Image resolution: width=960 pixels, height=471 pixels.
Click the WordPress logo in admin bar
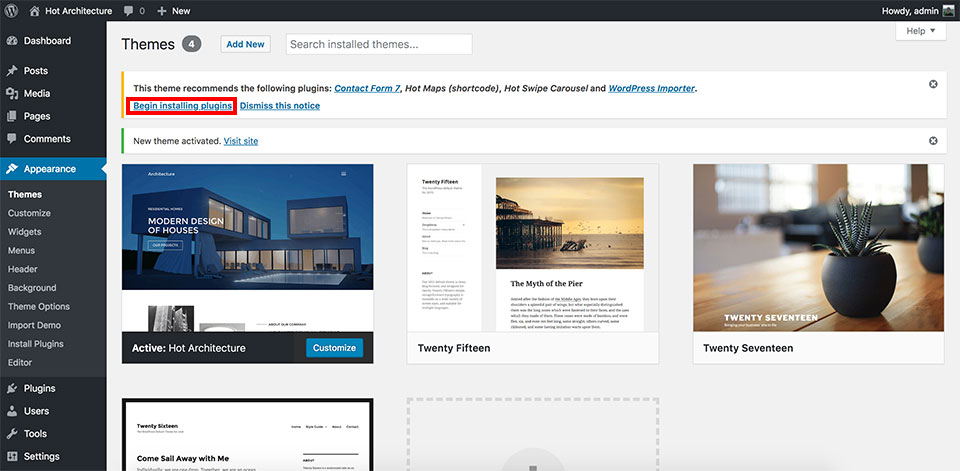[11, 10]
